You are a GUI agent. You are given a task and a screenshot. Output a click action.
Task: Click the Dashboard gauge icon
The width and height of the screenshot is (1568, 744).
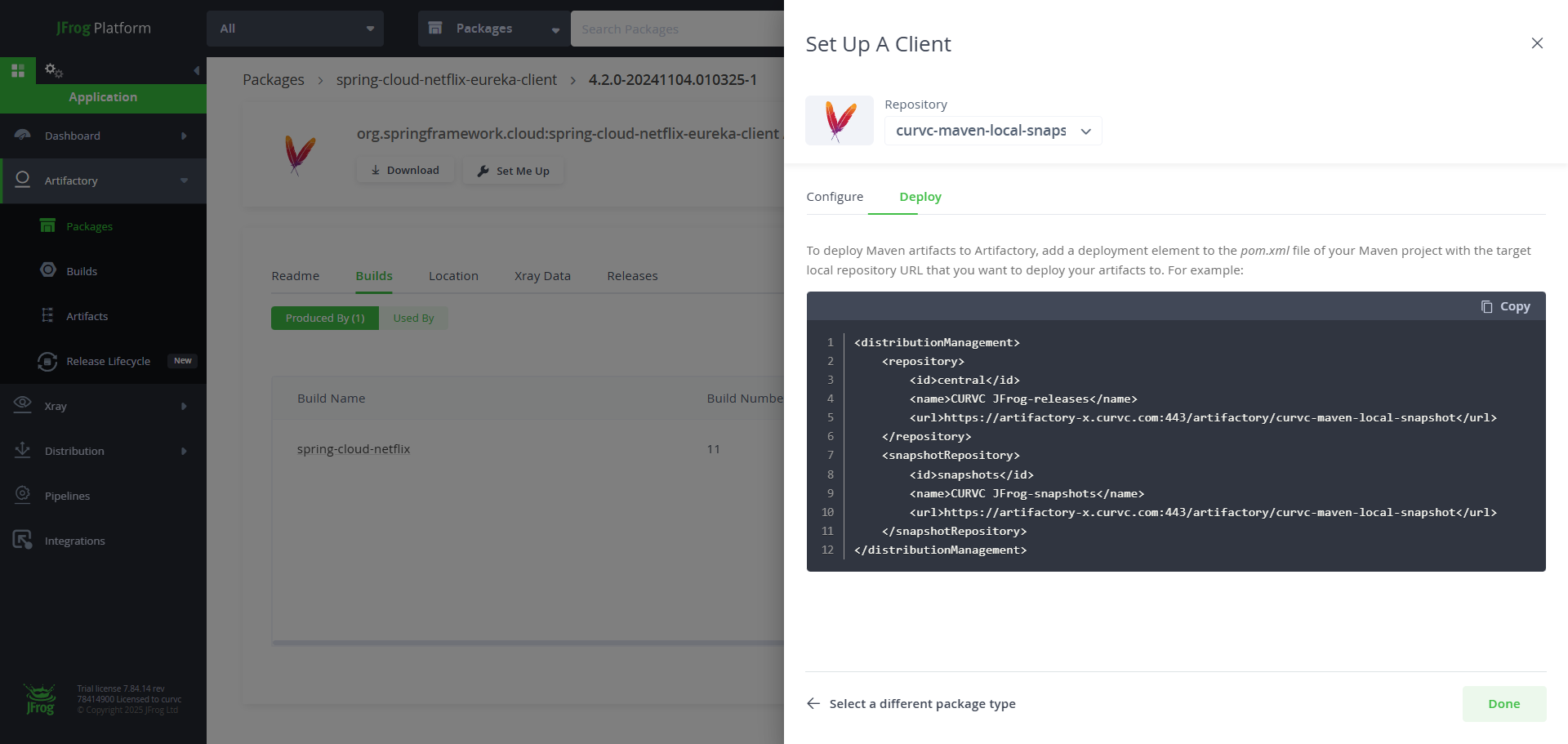click(23, 135)
